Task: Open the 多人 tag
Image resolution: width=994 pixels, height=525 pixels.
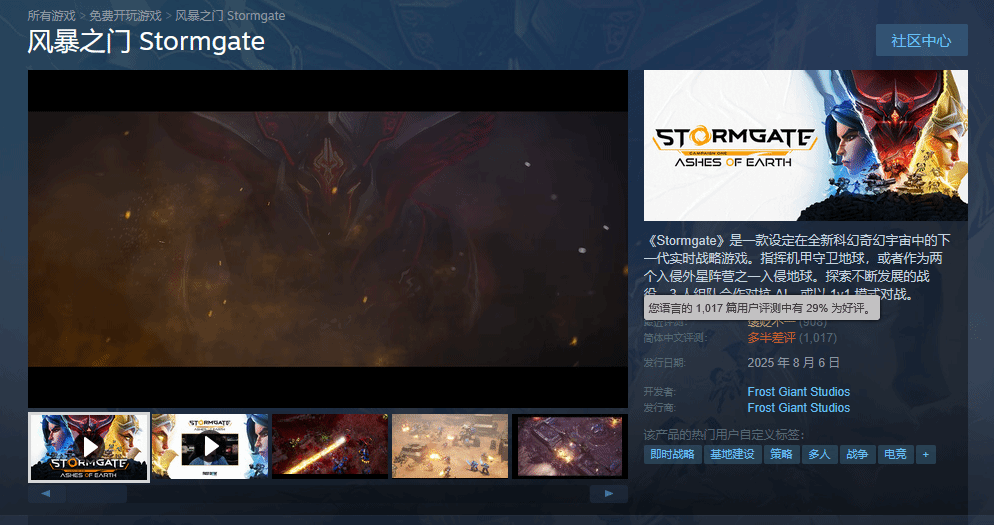Action: pos(819,454)
